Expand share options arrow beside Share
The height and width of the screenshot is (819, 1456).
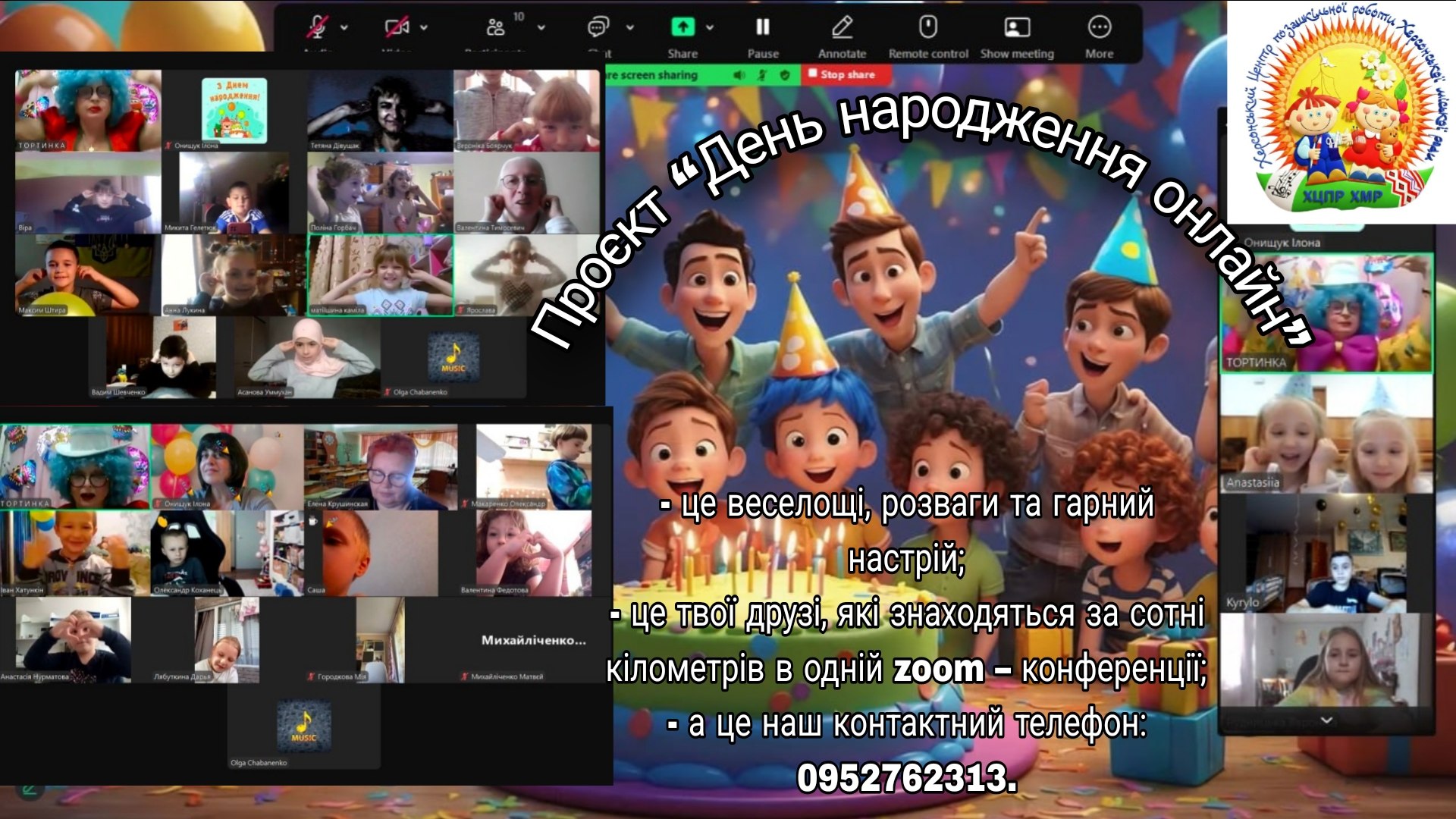710,27
